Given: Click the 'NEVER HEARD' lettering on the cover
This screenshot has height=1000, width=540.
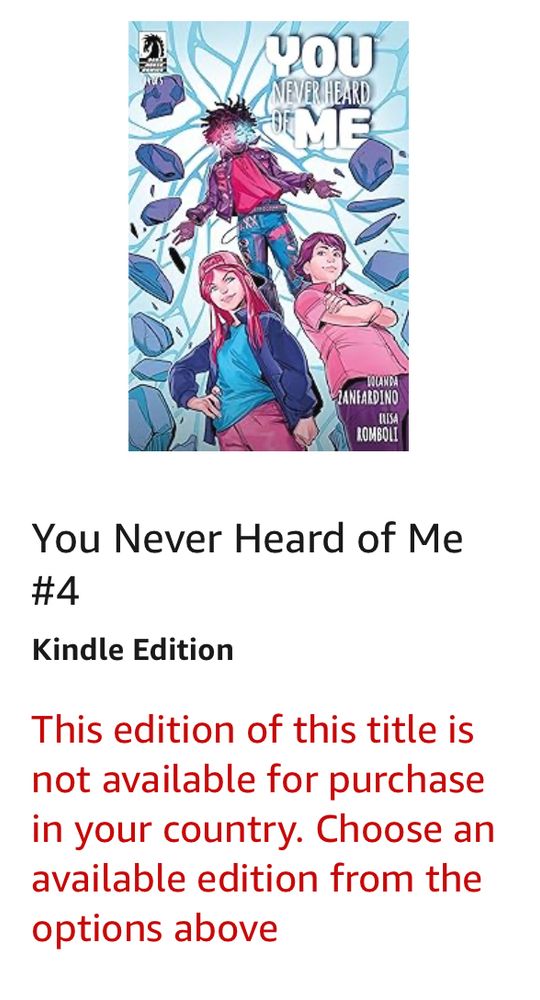Looking at the screenshot, I should click(x=321, y=96).
